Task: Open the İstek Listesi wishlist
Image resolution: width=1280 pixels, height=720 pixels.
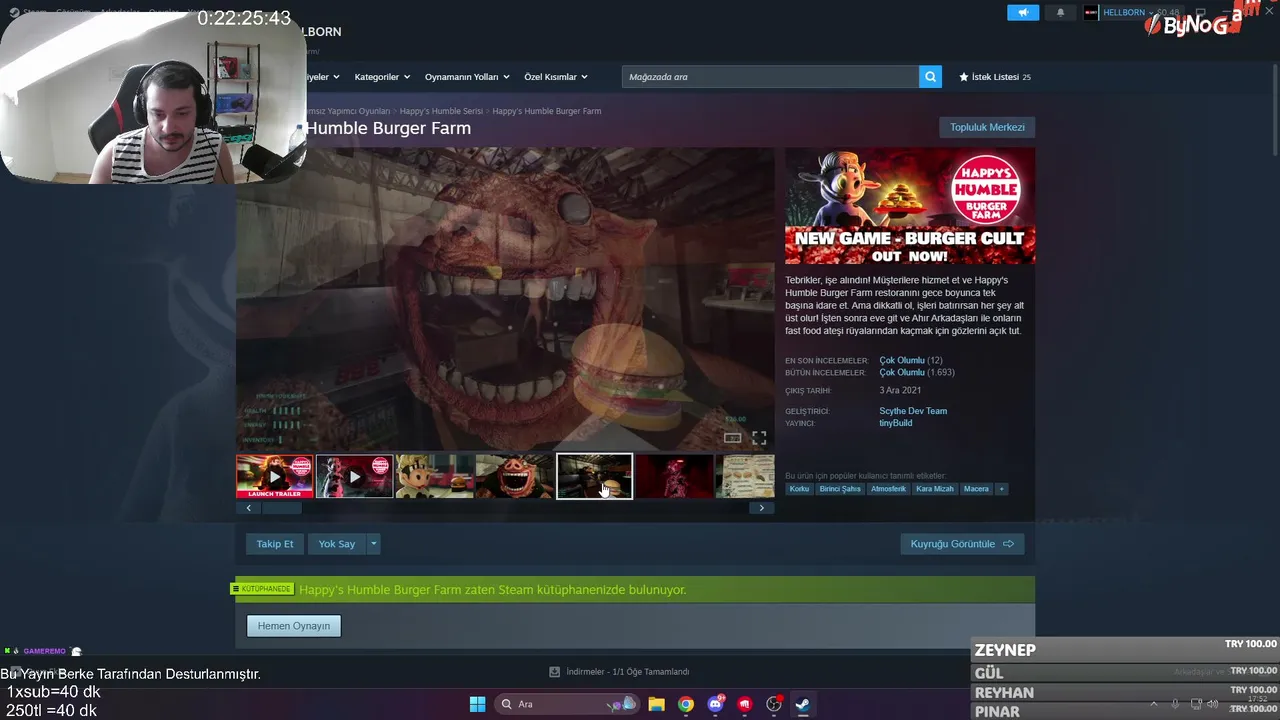Action: pyautogui.click(x=995, y=77)
